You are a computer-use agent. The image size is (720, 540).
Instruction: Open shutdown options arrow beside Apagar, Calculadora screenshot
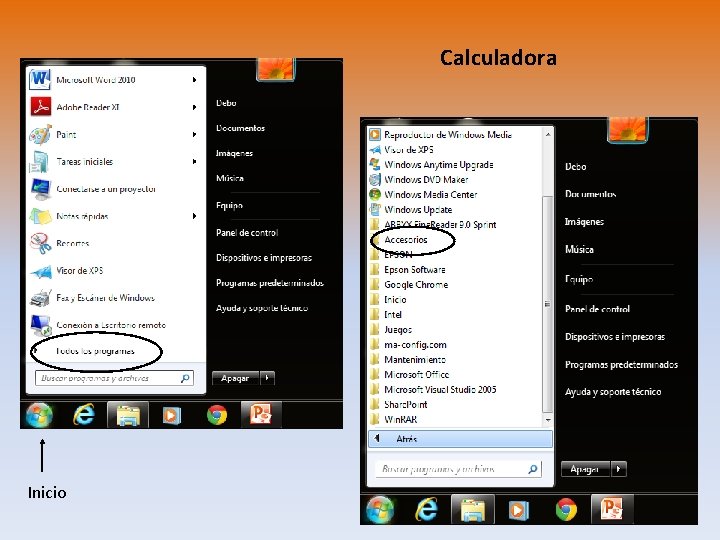click(619, 469)
